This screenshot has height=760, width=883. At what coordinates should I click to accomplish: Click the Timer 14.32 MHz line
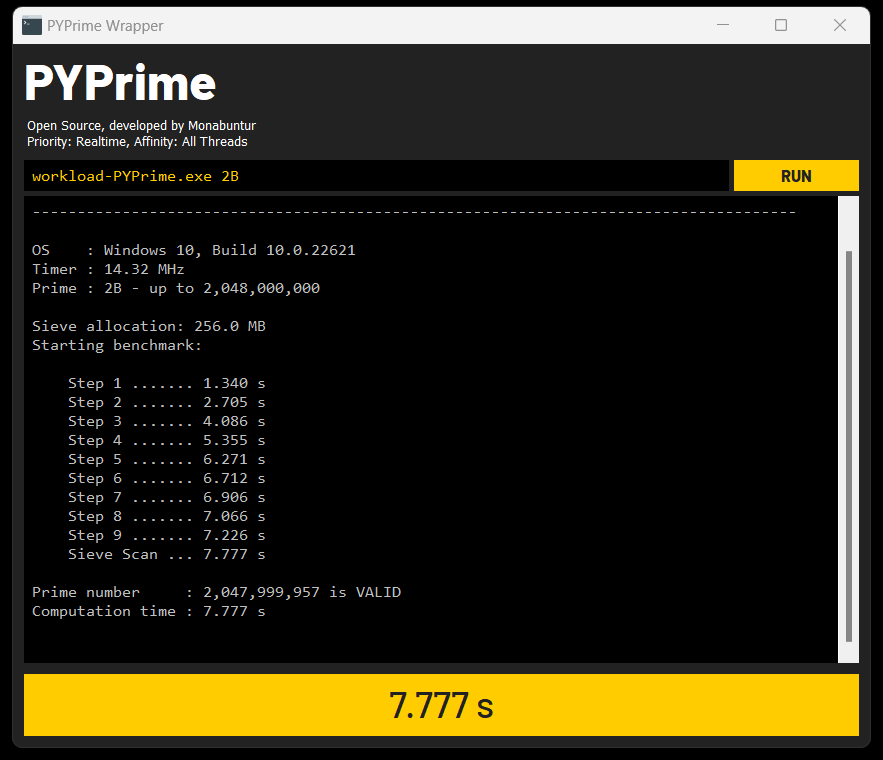coord(108,269)
